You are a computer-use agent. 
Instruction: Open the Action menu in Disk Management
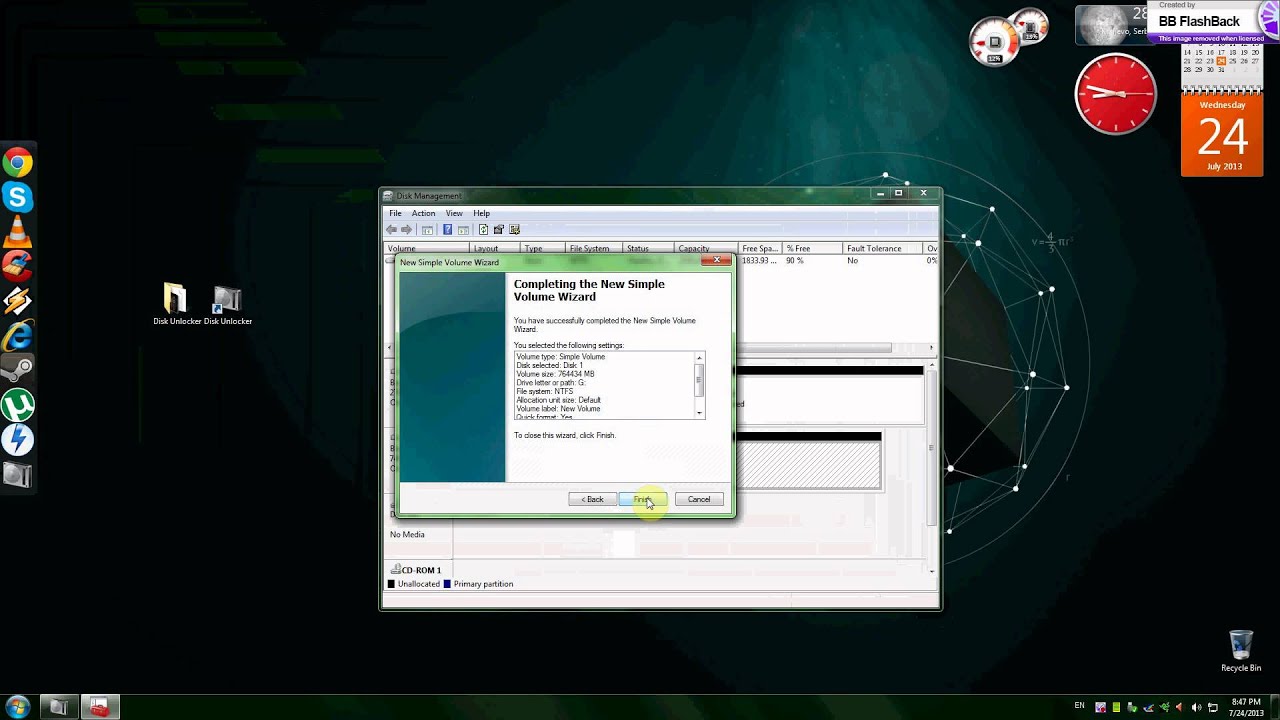423,213
